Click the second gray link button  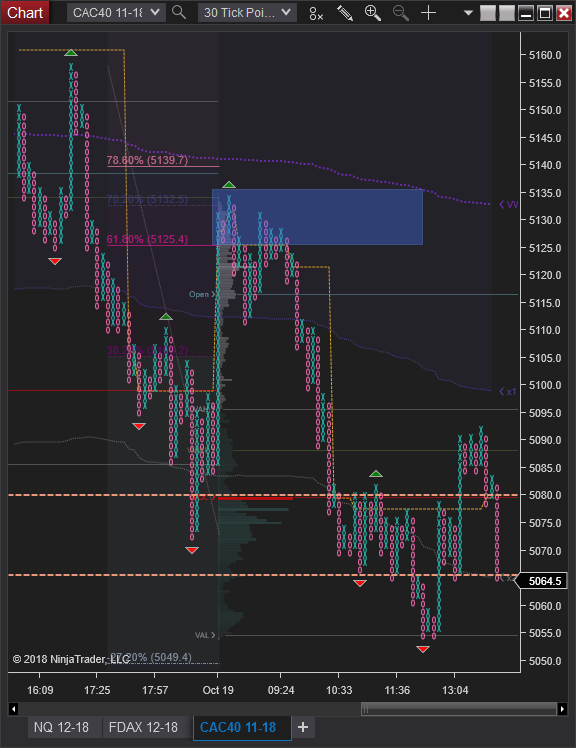(x=507, y=13)
